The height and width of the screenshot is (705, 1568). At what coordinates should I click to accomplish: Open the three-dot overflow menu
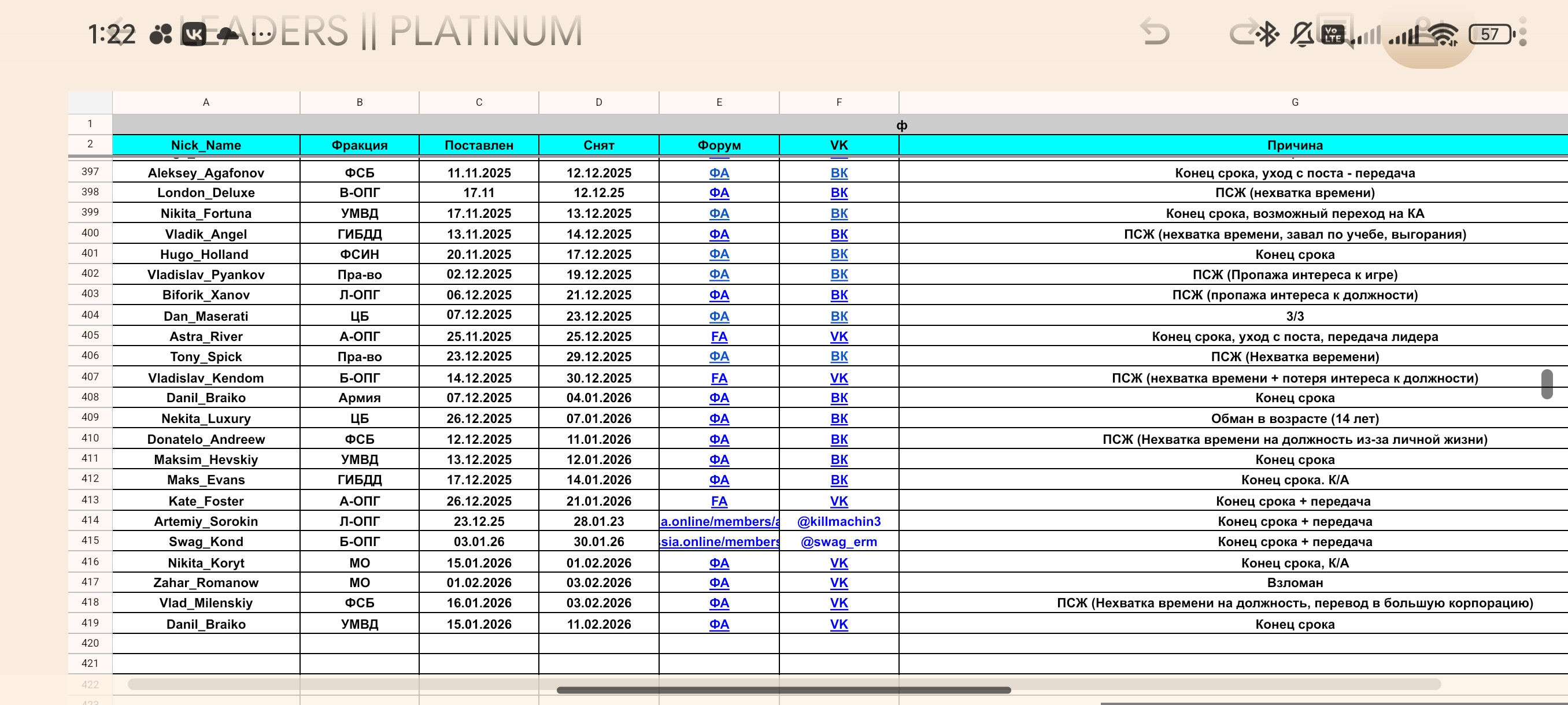(1522, 32)
